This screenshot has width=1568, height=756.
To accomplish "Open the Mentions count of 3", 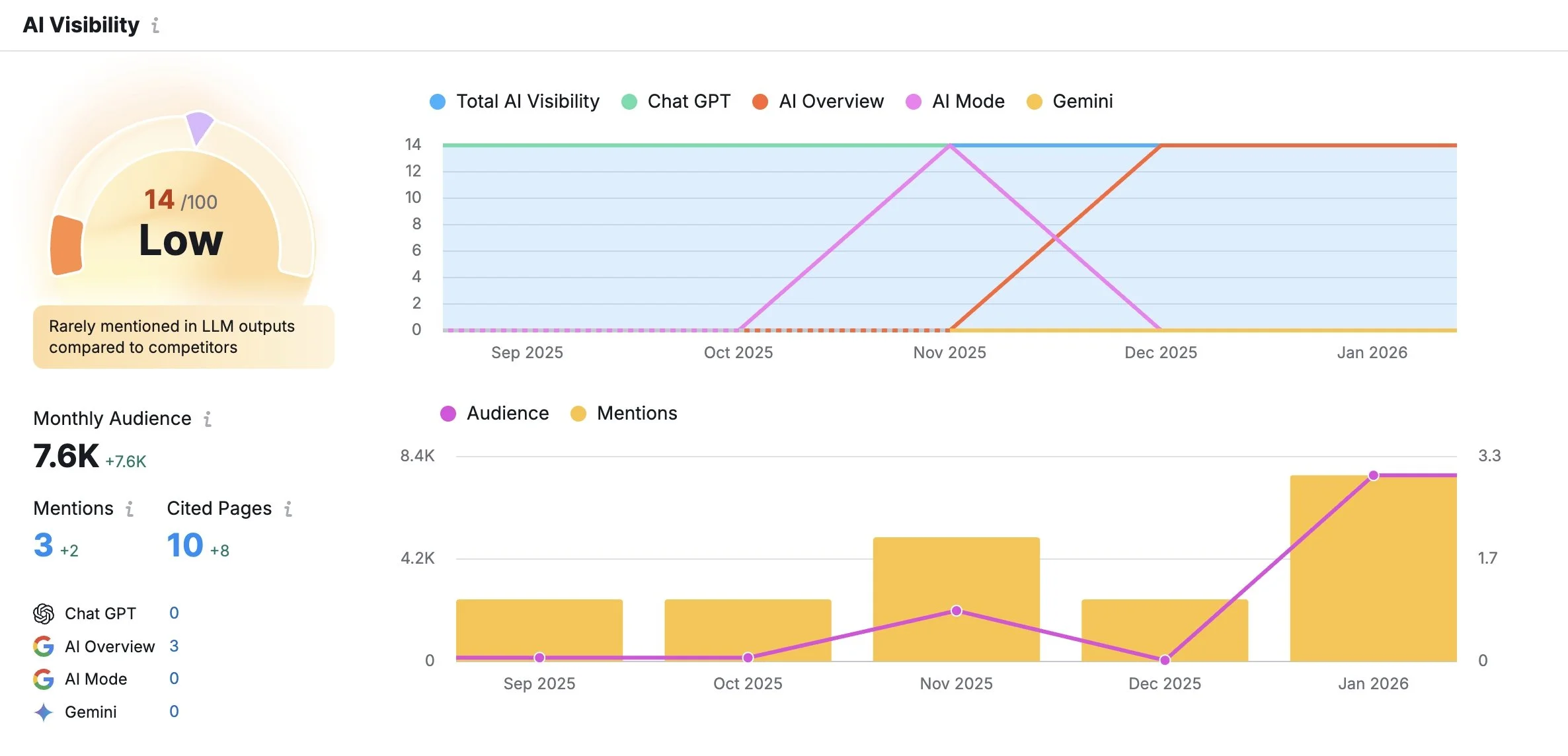I will tap(44, 545).
